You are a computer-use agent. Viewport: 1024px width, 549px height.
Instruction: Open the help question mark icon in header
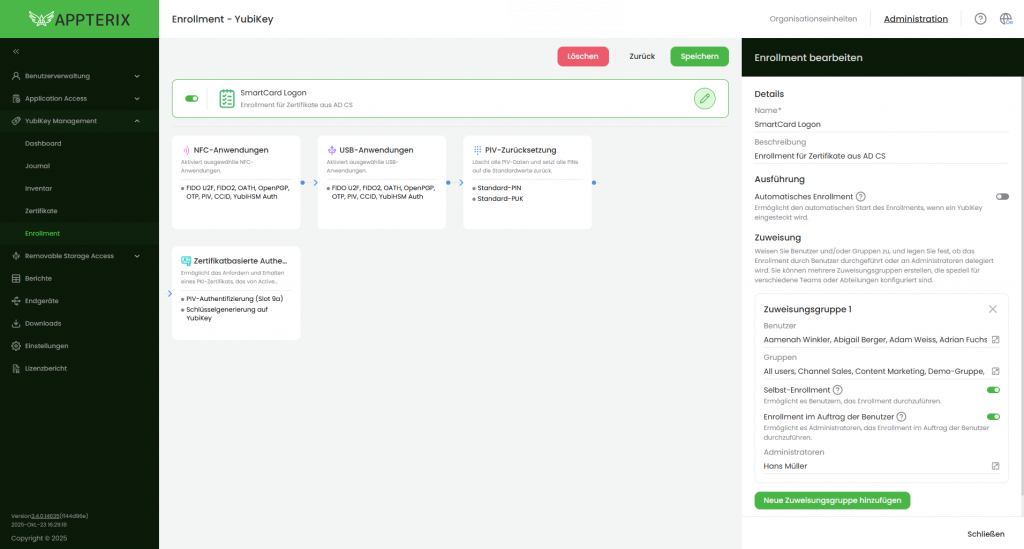(x=980, y=19)
